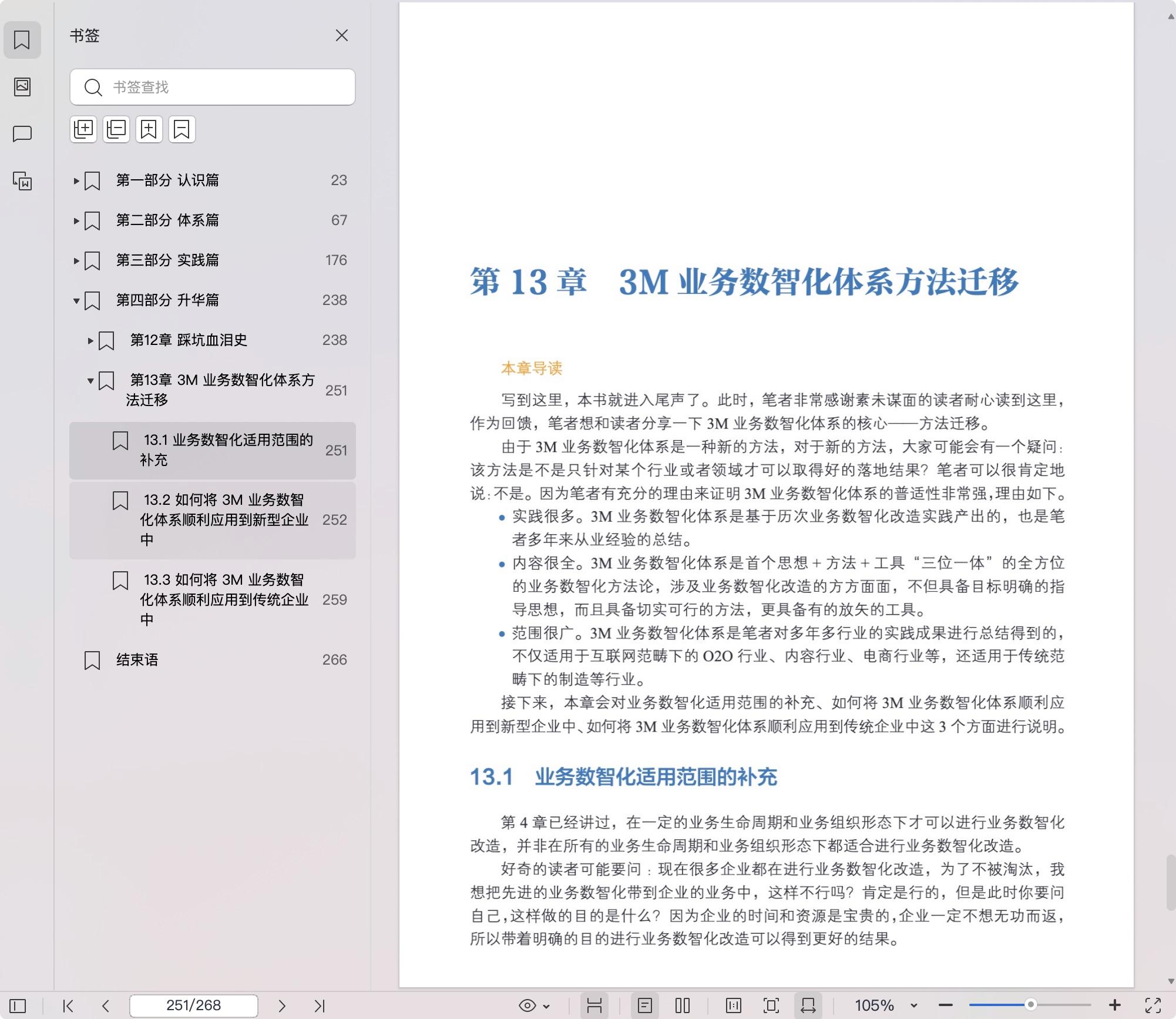Screen dimensions: 1176x1019
Task: Toggle the sidebar with bottom-left panel icon
Action: pyautogui.click(x=18, y=1005)
